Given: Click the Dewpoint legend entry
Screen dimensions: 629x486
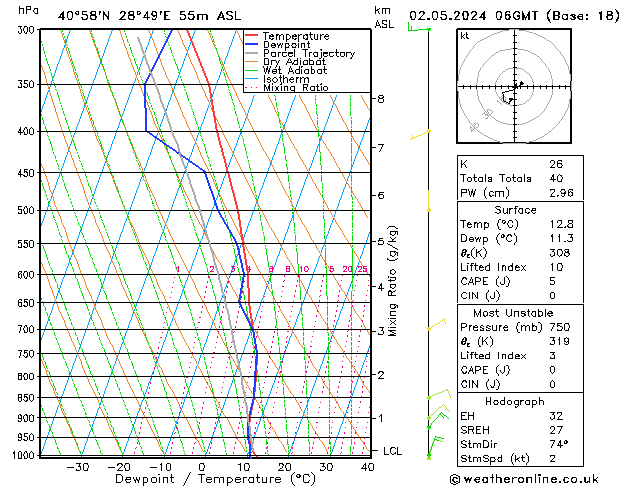Looking at the screenshot, I should click(x=286, y=45).
